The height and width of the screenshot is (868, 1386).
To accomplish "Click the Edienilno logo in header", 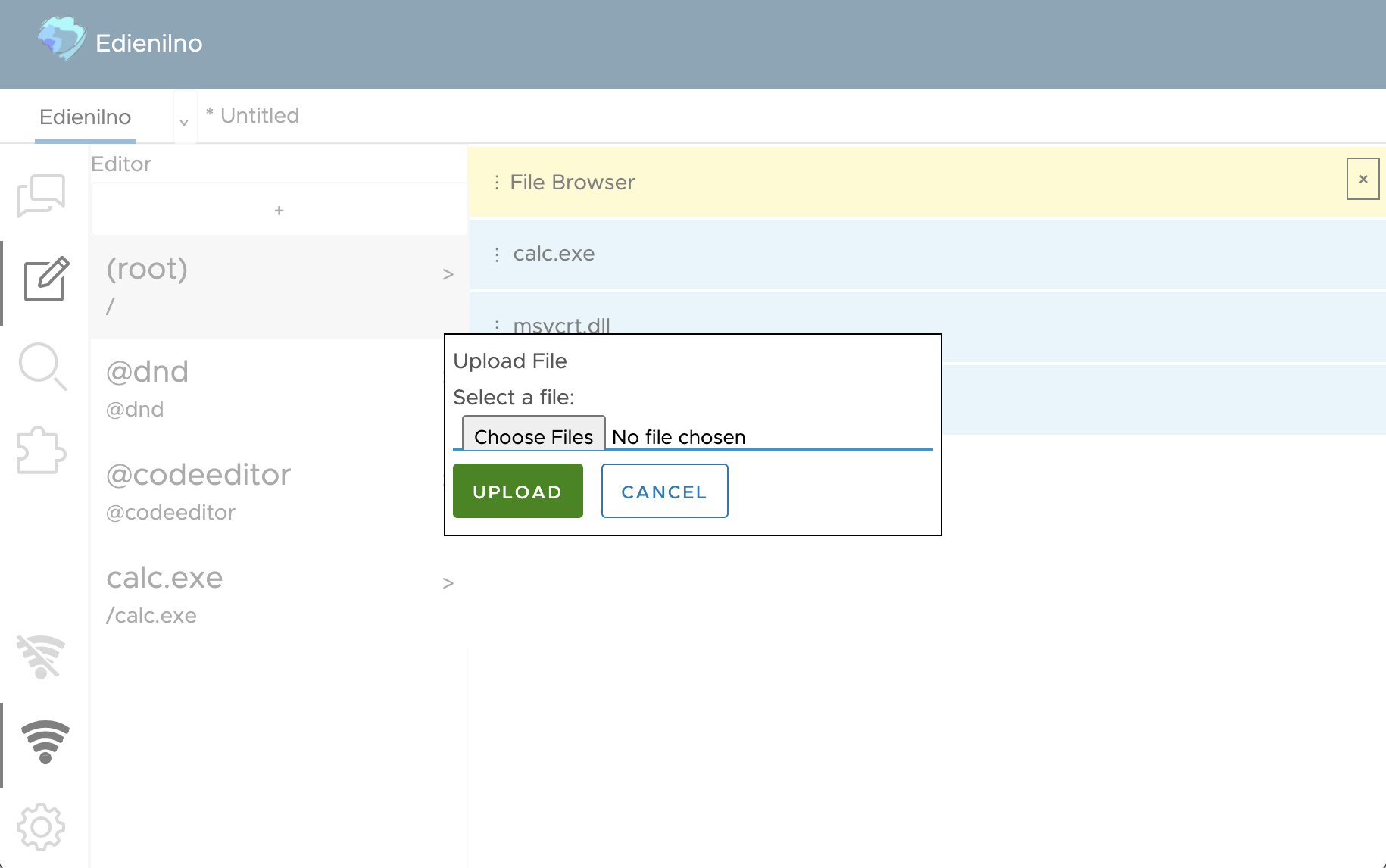I will tap(61, 38).
